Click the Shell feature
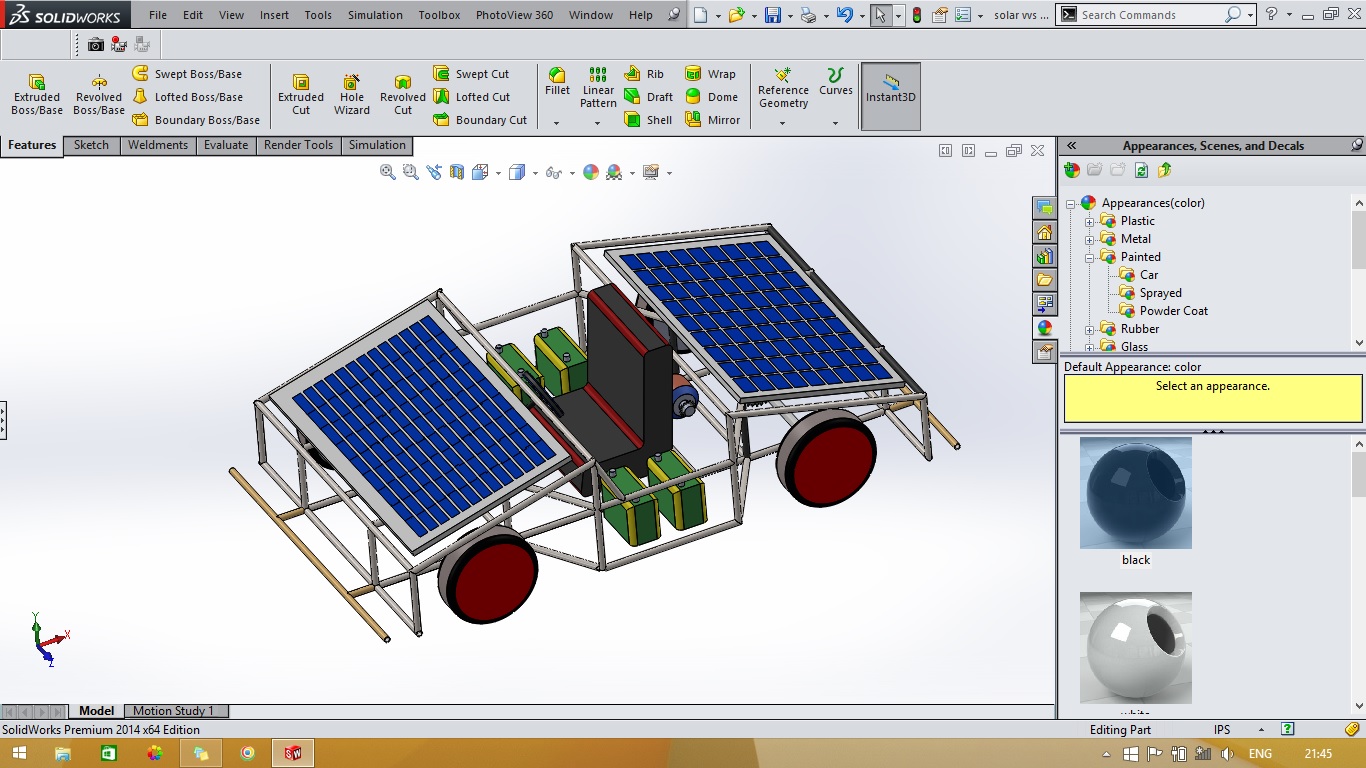The image size is (1366, 768). click(648, 120)
